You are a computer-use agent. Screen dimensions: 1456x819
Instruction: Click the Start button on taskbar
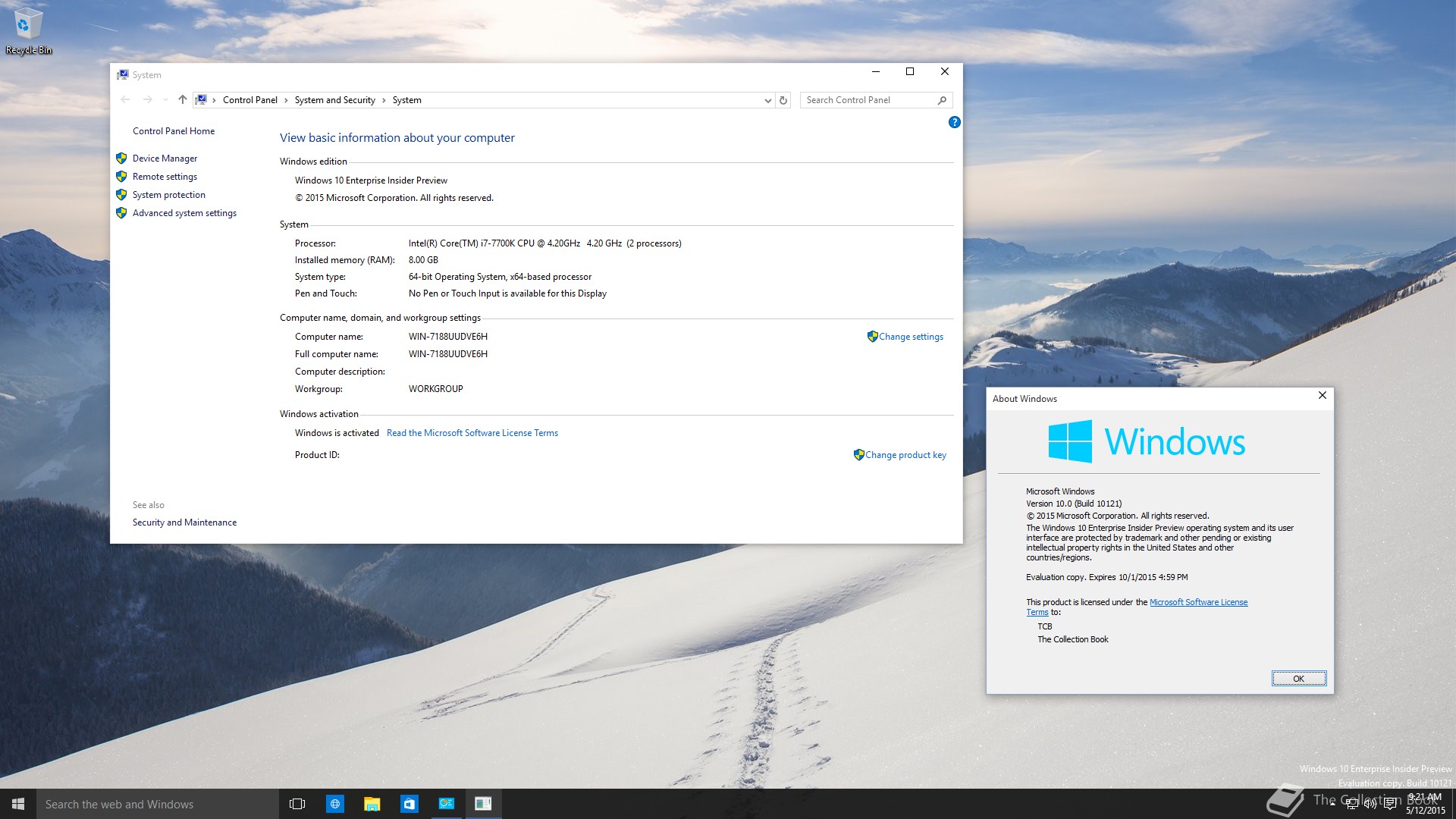(18, 804)
